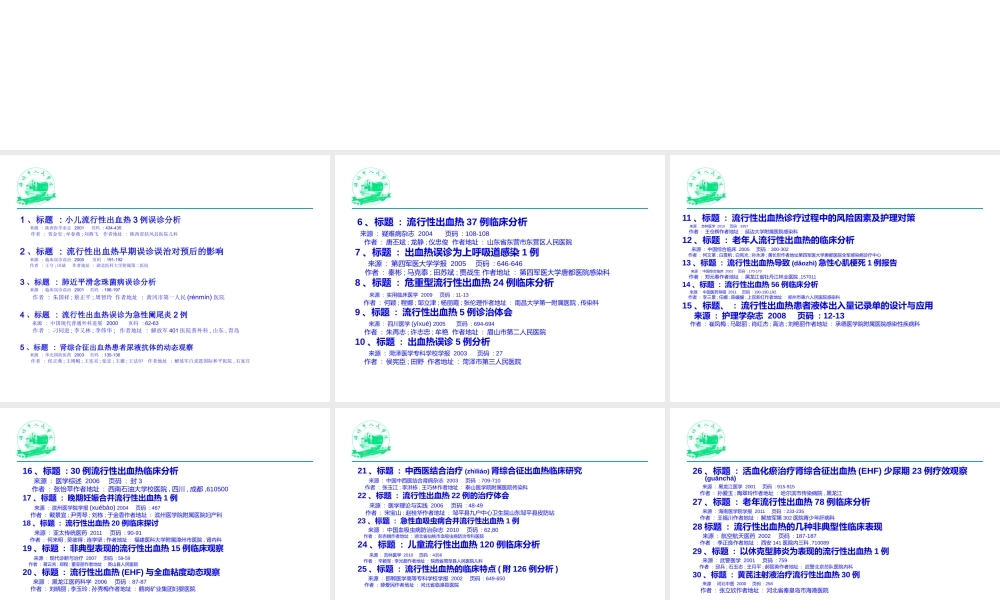1000x600 pixels.
Task: Select title 15 about 液体出入量记录单
Action: [x=808, y=306]
